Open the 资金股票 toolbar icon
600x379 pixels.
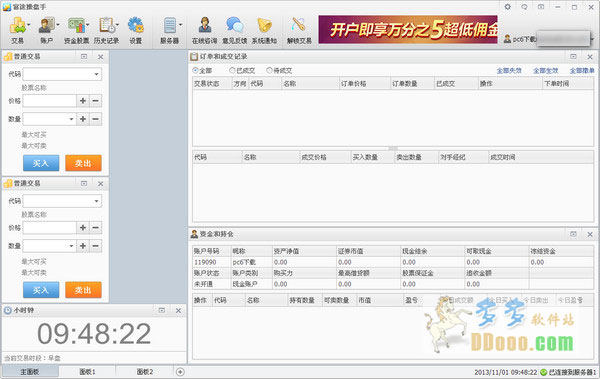(76, 26)
